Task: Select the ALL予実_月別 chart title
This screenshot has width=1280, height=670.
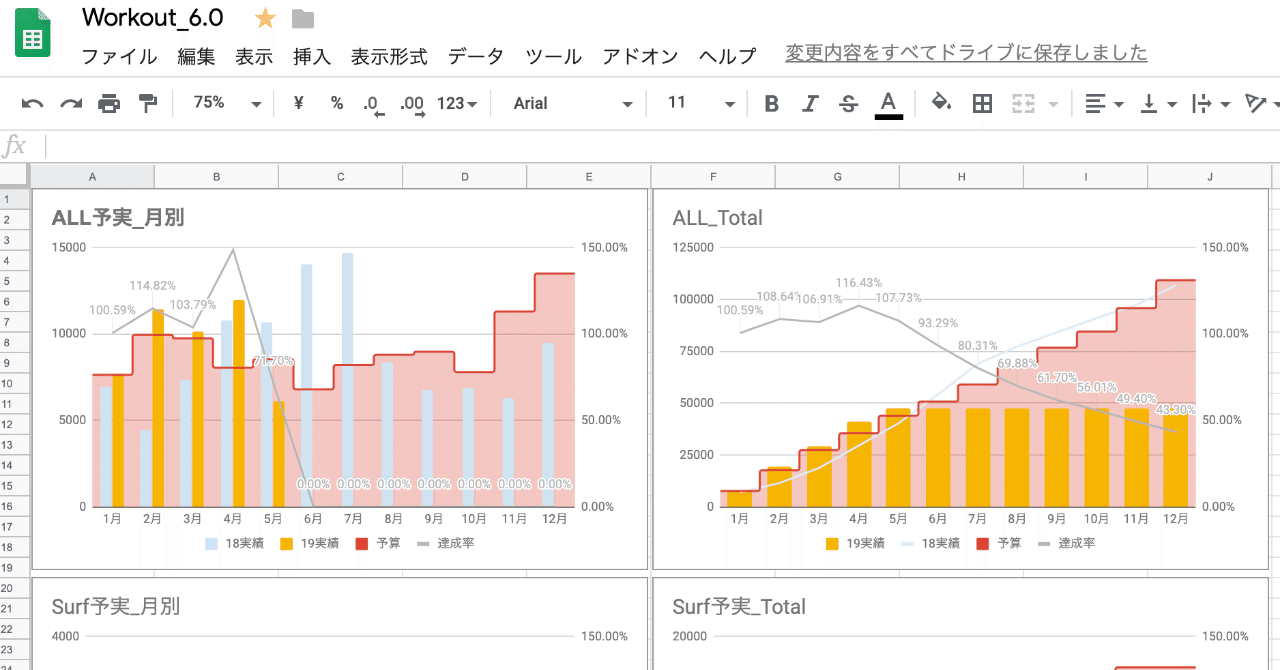Action: pyautogui.click(x=118, y=217)
